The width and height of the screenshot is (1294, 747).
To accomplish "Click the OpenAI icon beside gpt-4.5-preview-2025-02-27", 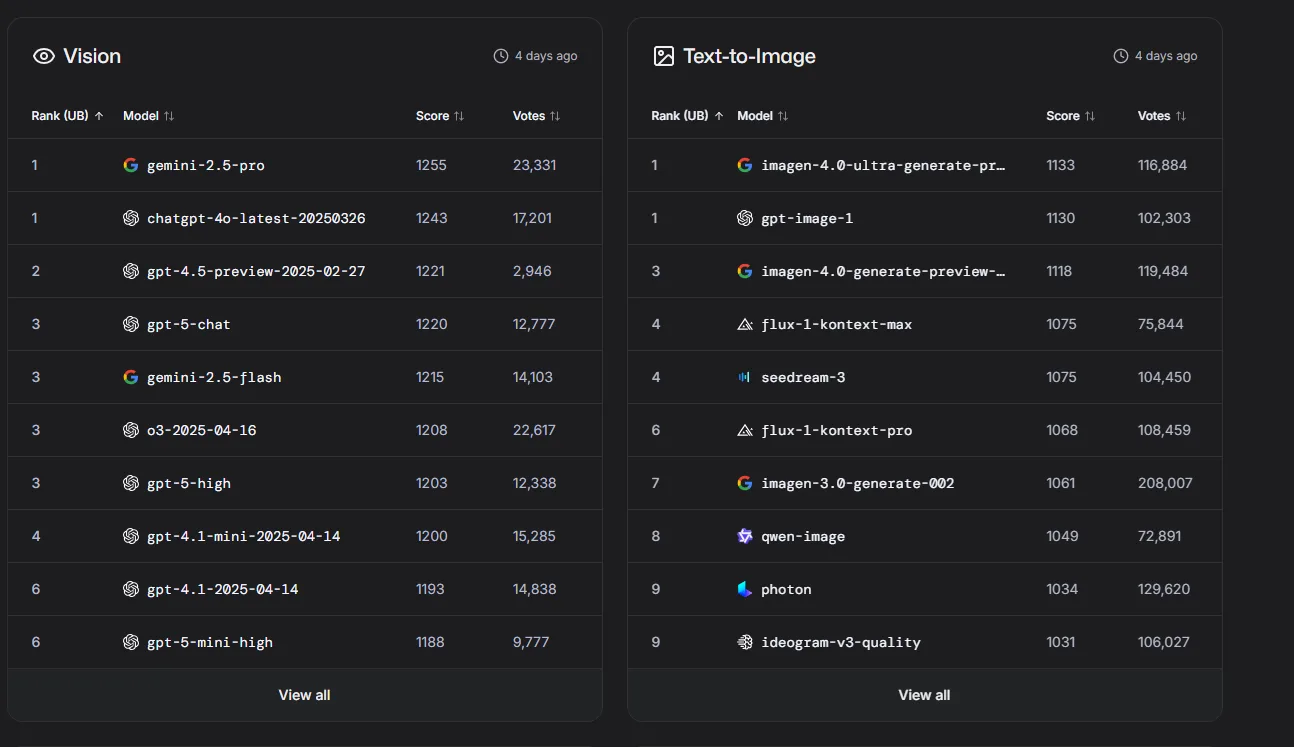I will 131,271.
